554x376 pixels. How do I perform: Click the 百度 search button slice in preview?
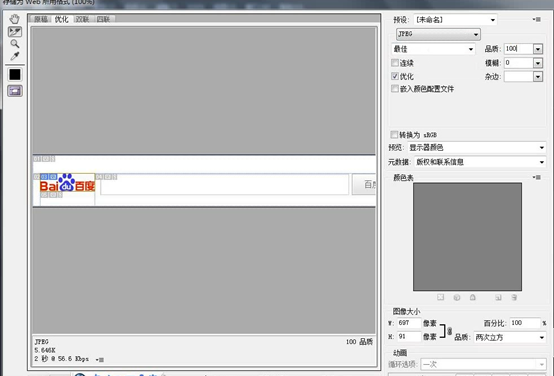pos(364,184)
